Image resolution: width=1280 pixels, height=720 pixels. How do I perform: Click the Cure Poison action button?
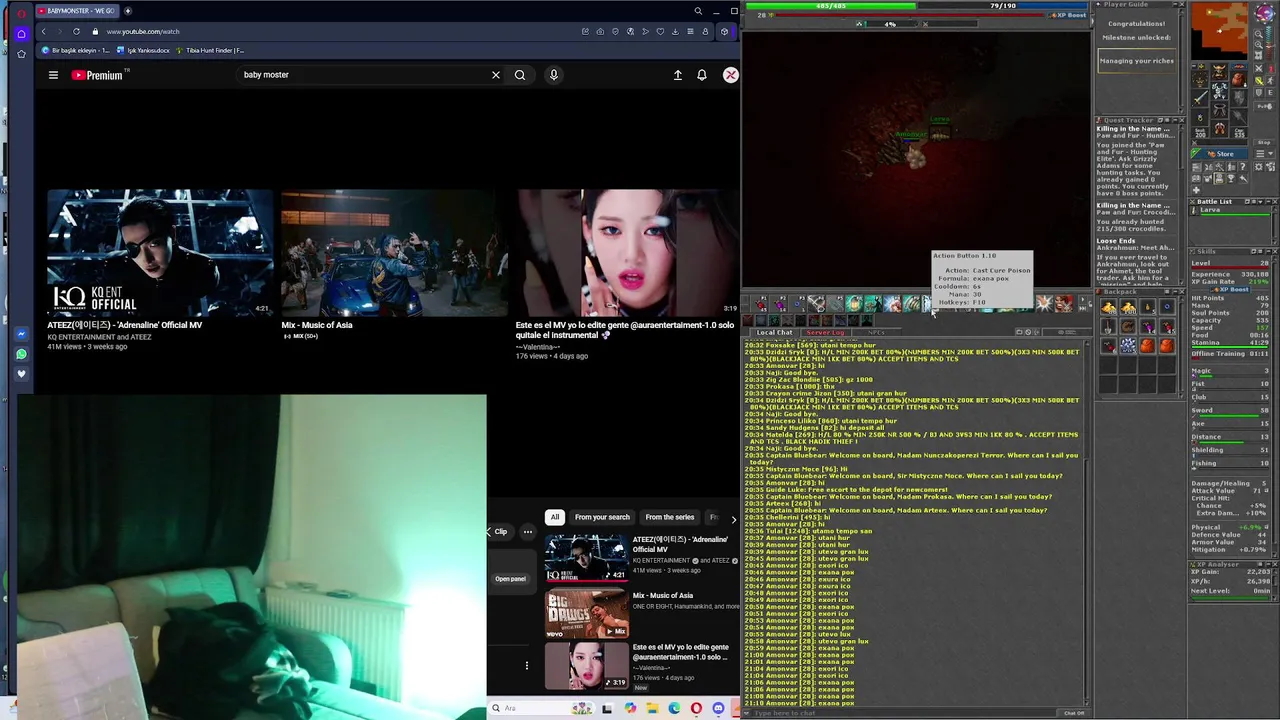(x=928, y=303)
